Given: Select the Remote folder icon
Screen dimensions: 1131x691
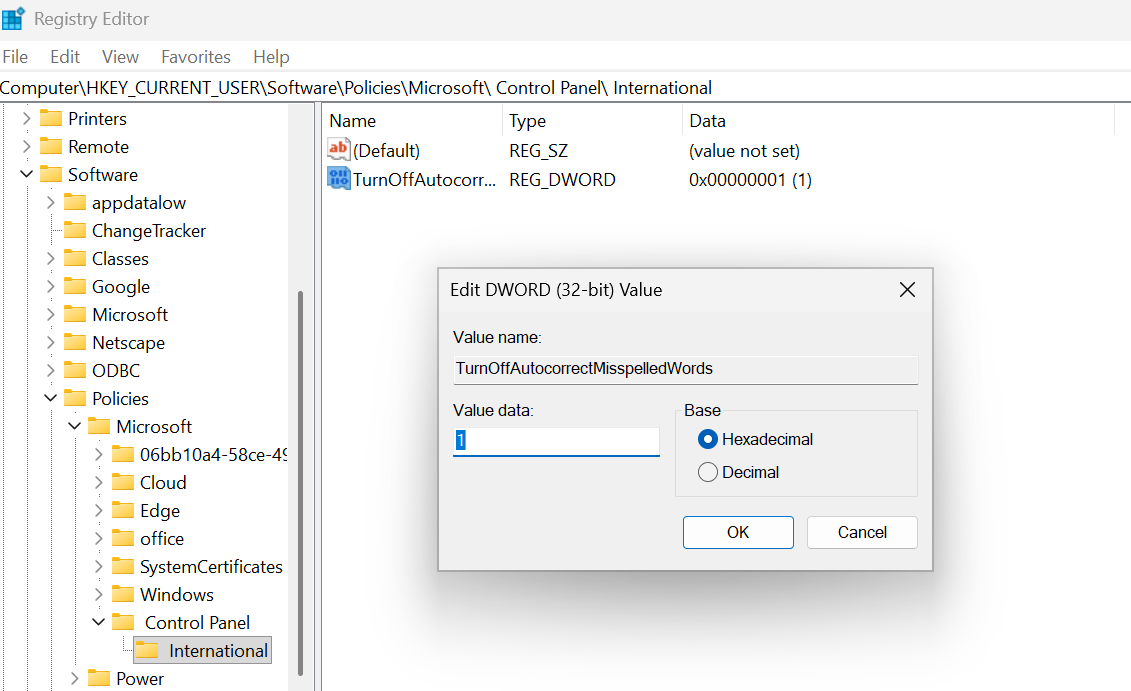Looking at the screenshot, I should coord(50,146).
